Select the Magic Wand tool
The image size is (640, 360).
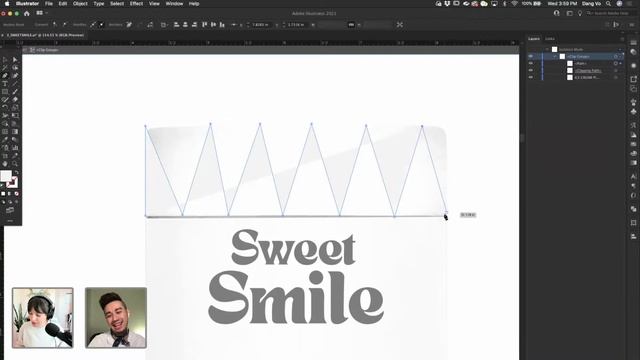tap(5, 68)
